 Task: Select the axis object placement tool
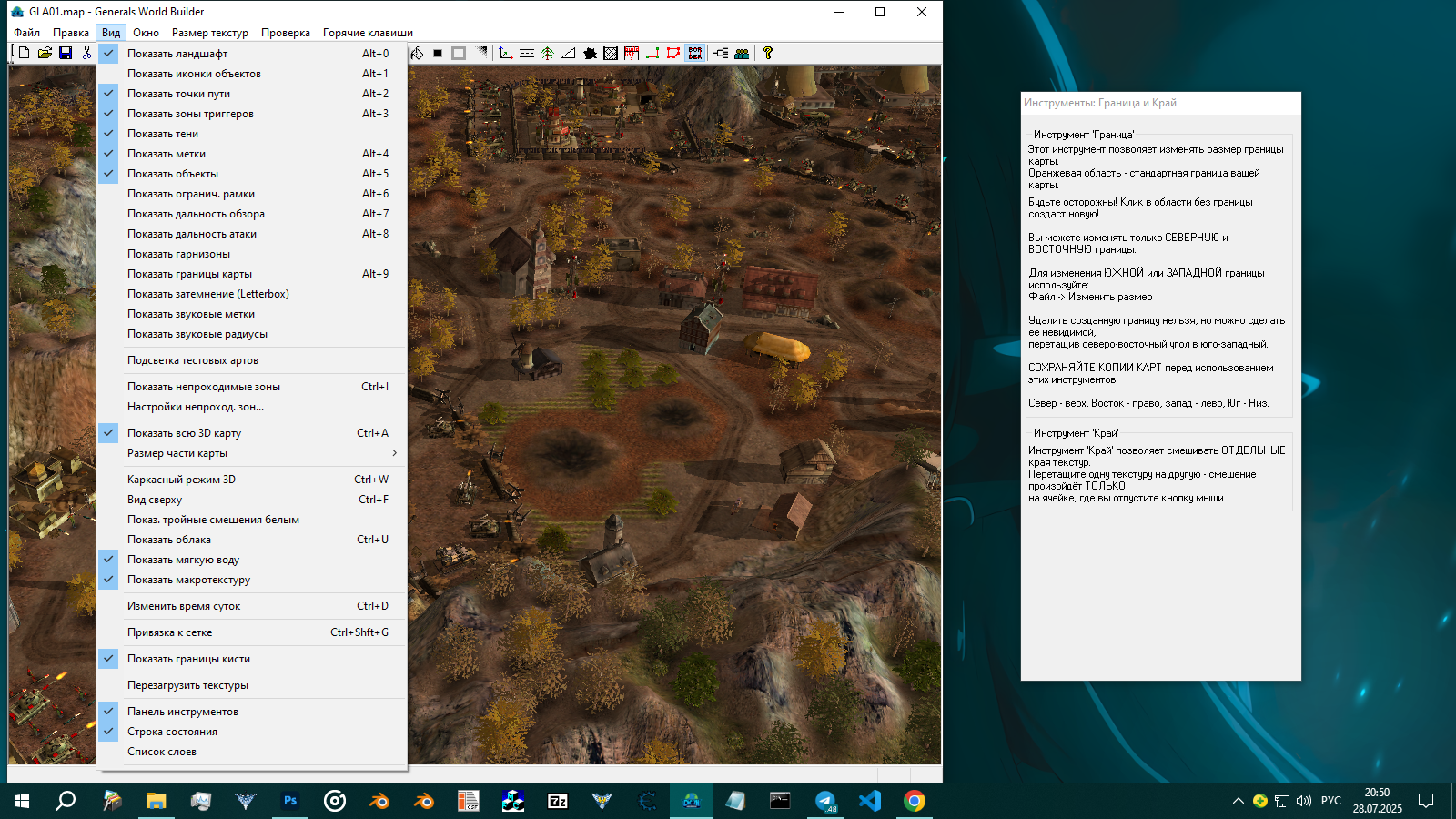click(506, 53)
